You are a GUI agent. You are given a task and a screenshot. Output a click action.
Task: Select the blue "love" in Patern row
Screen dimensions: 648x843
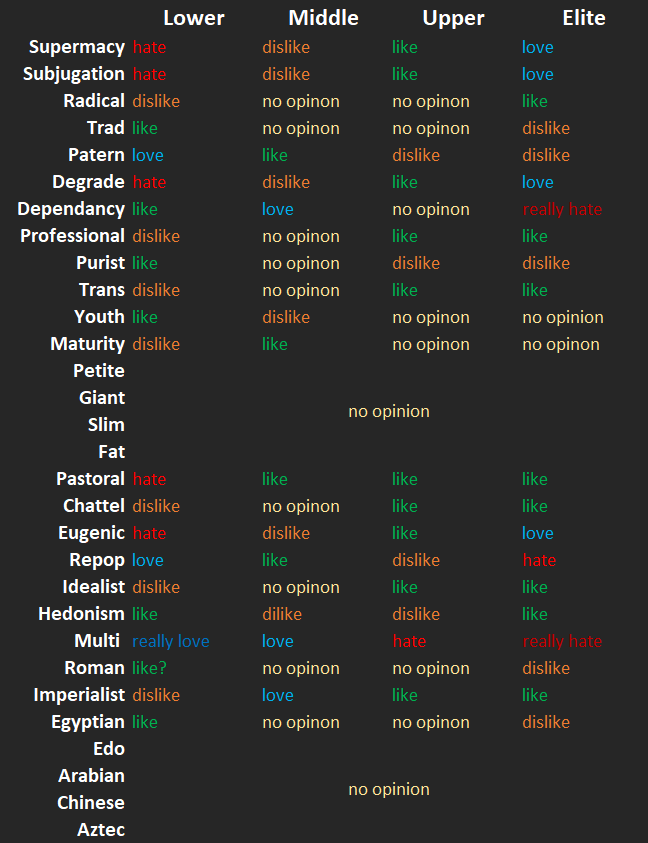(x=148, y=155)
